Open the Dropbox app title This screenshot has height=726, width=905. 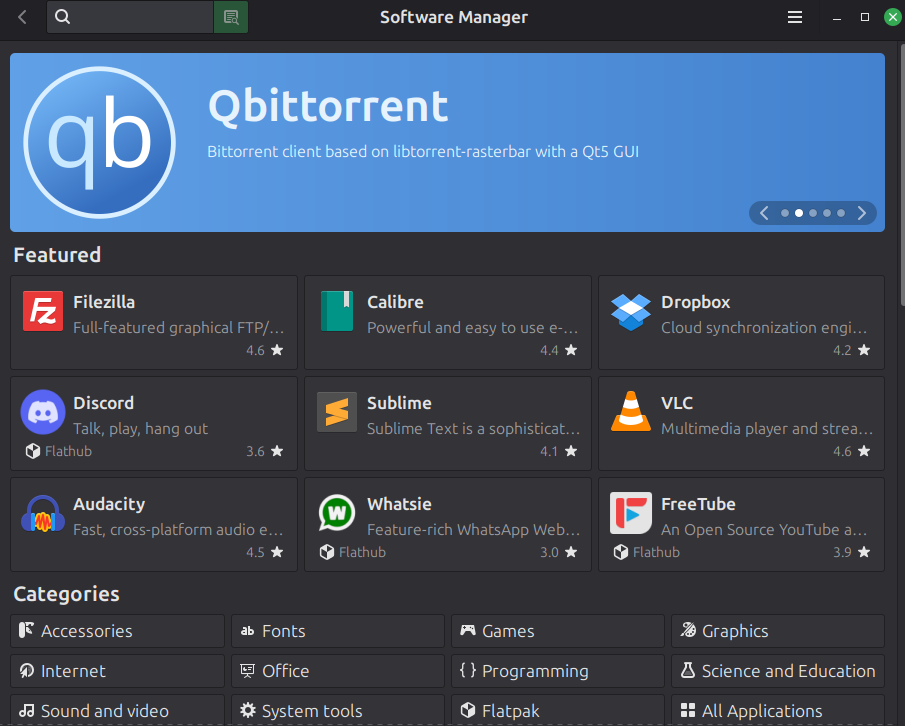(695, 302)
